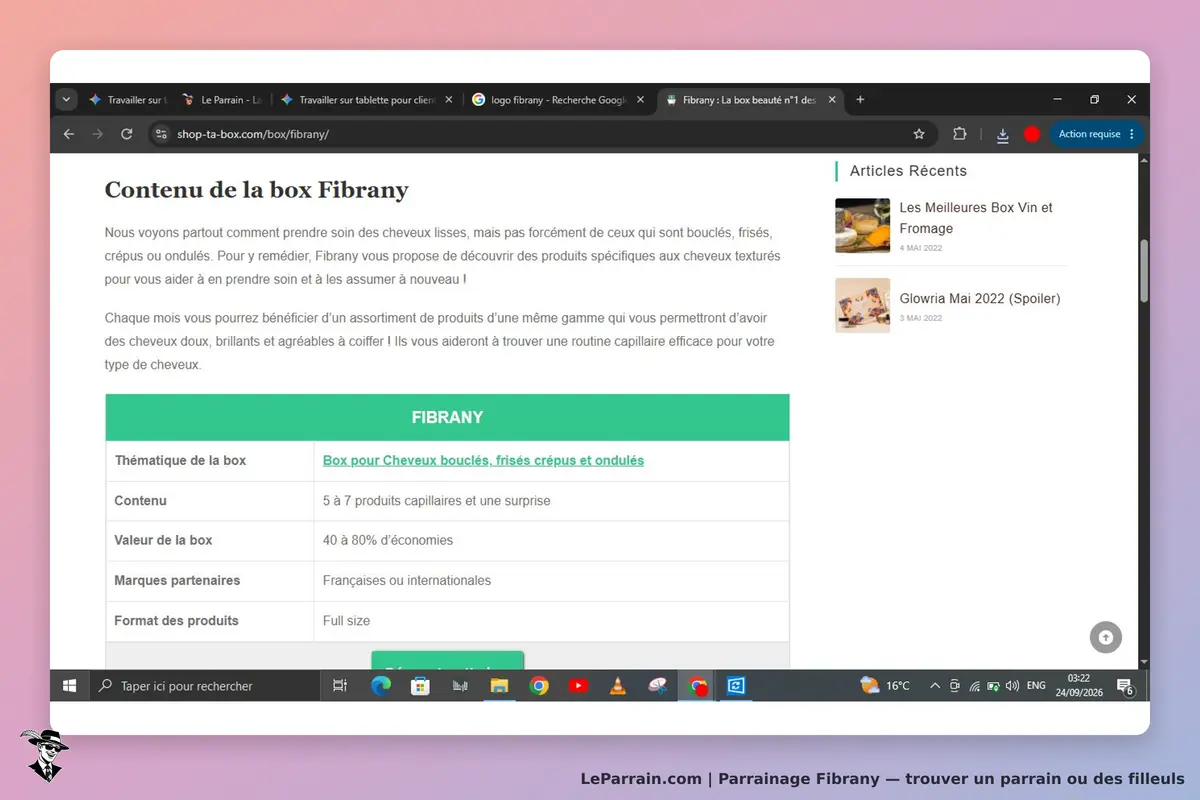Open the Chrome downloads icon
The image size is (1200, 800).
[x=1003, y=134]
